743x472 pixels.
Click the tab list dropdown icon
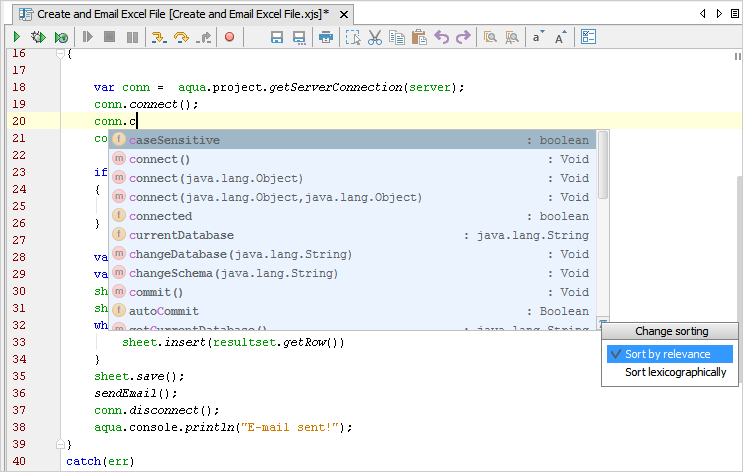point(734,14)
